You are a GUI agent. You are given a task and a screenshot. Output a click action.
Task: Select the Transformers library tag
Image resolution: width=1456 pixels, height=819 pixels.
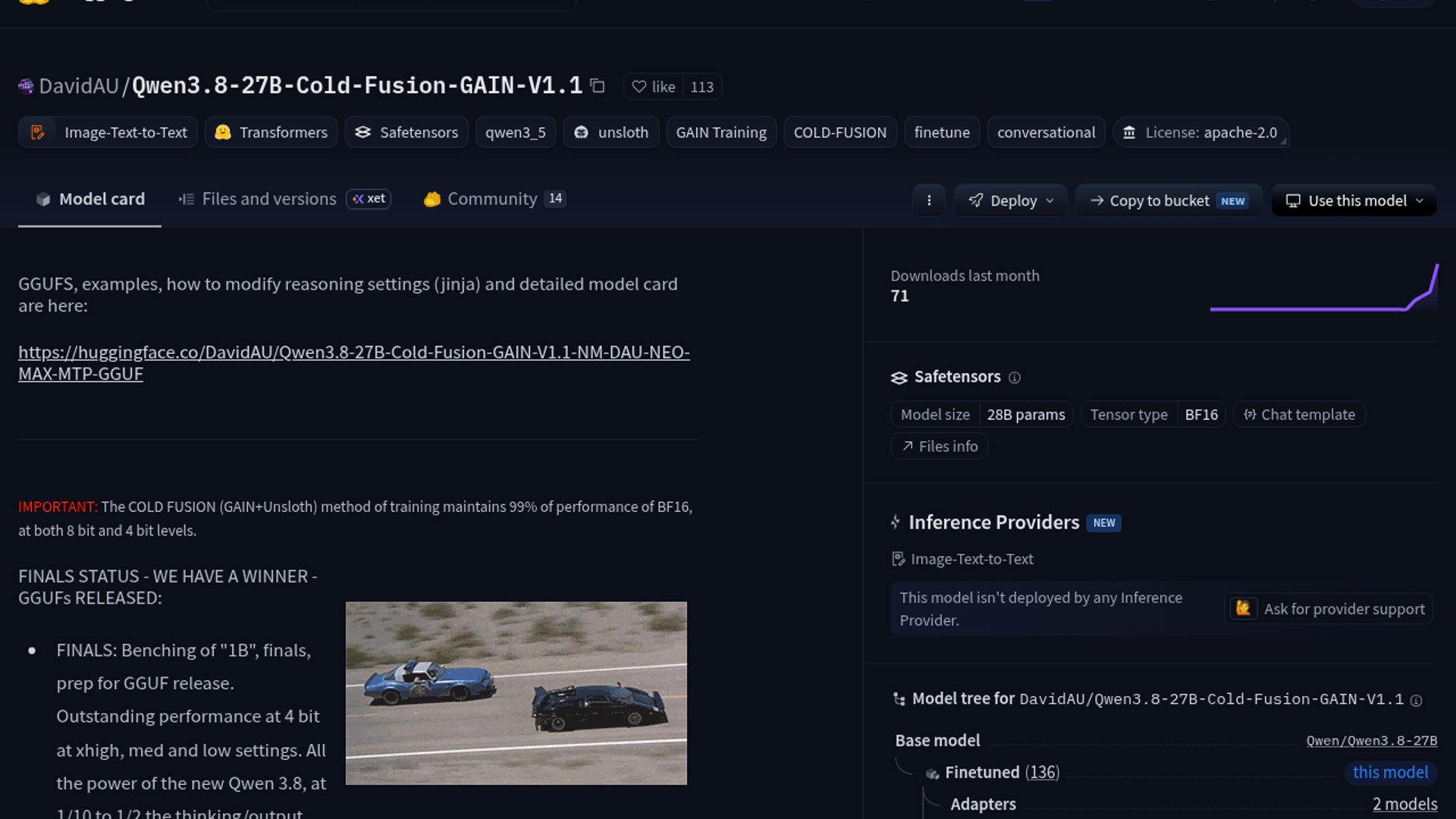pyautogui.click(x=271, y=132)
